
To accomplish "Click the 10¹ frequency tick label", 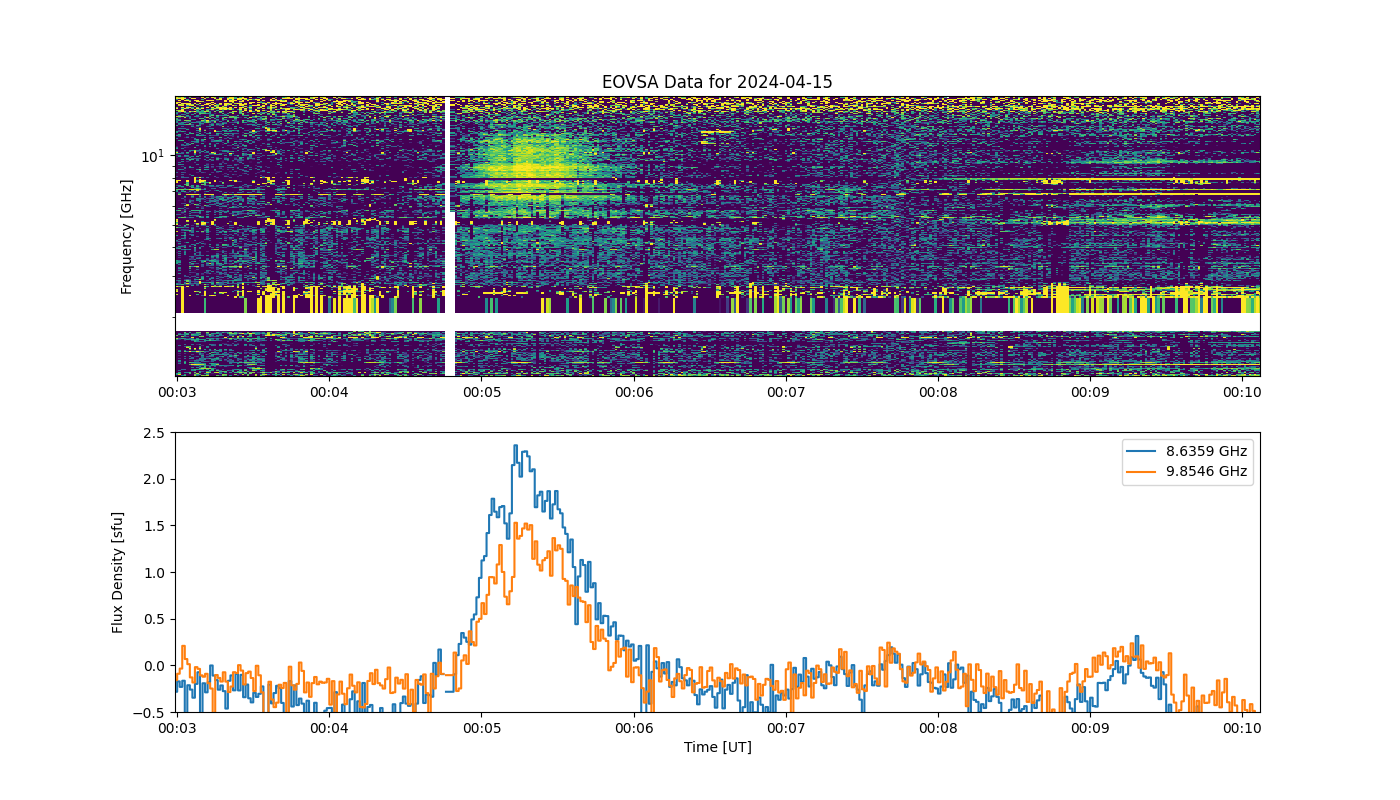I will [152, 156].
